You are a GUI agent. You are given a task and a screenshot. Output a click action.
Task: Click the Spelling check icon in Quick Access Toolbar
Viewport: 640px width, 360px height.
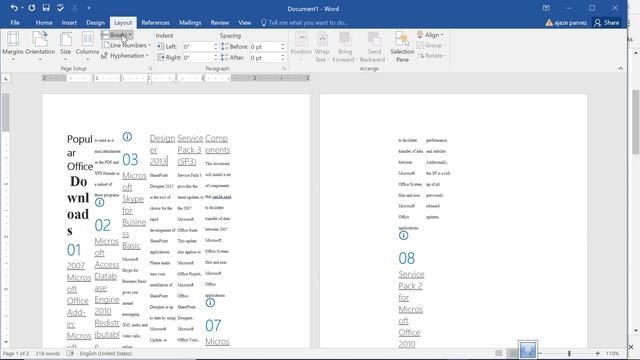[x=60, y=8]
